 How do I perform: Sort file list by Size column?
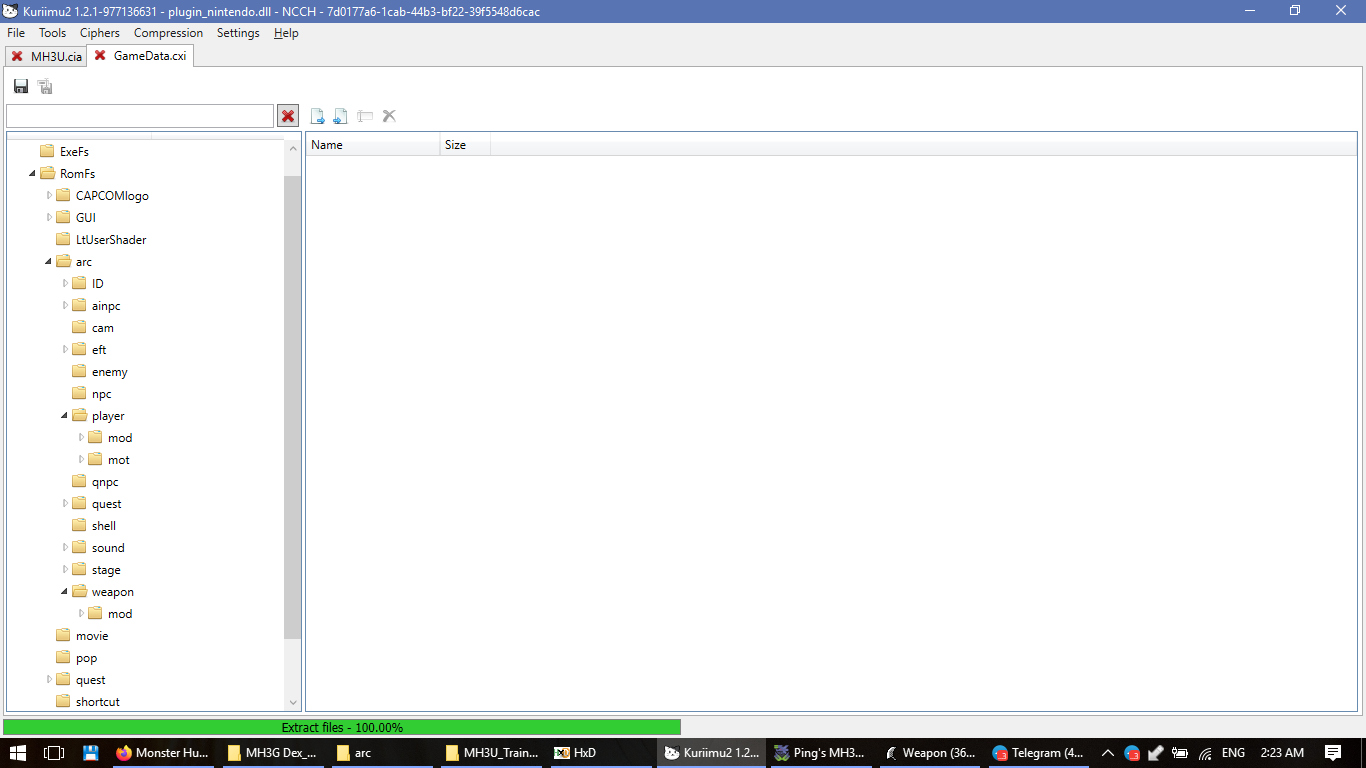coord(465,145)
